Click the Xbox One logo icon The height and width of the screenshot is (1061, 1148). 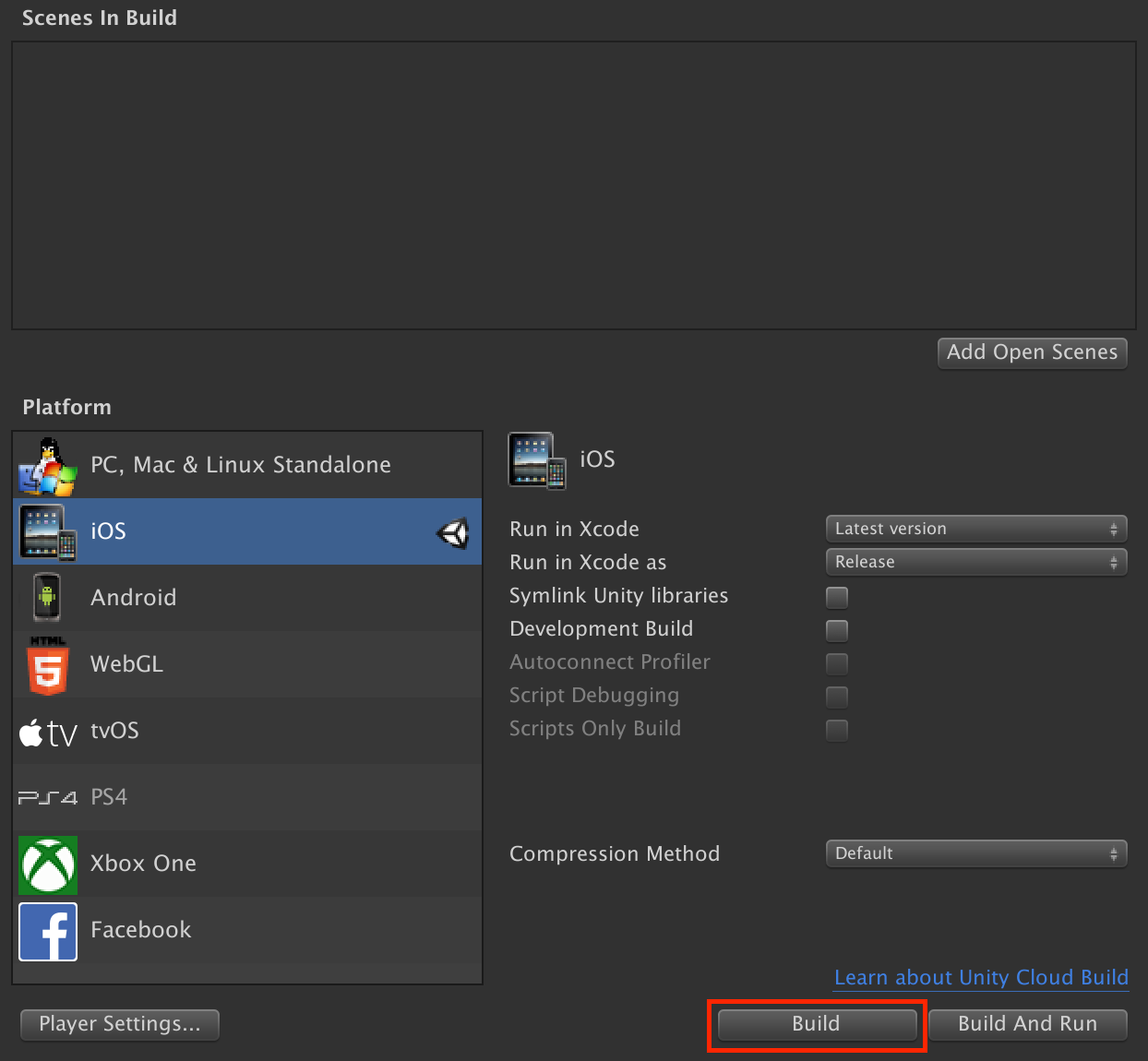[48, 864]
